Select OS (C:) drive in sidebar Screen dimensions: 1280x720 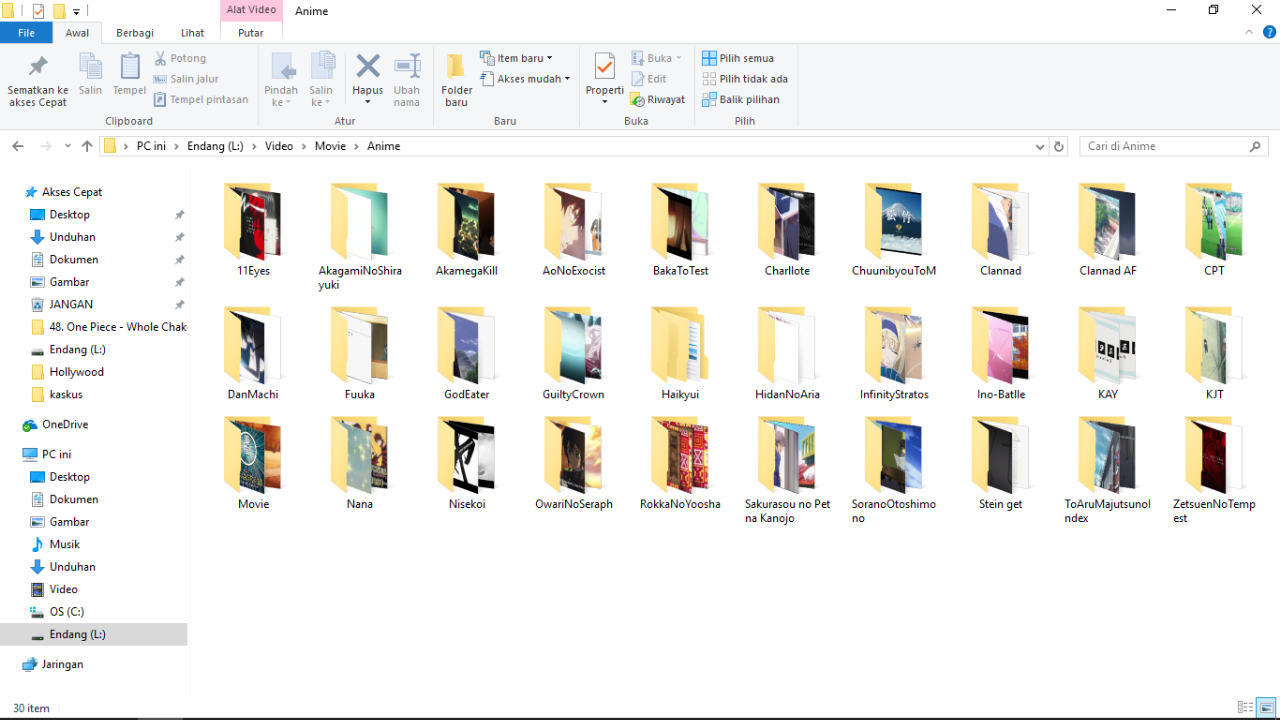pyautogui.click(x=66, y=612)
